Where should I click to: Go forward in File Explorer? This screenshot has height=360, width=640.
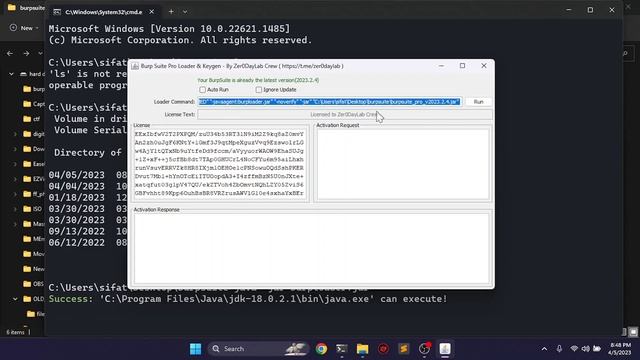(26, 53)
